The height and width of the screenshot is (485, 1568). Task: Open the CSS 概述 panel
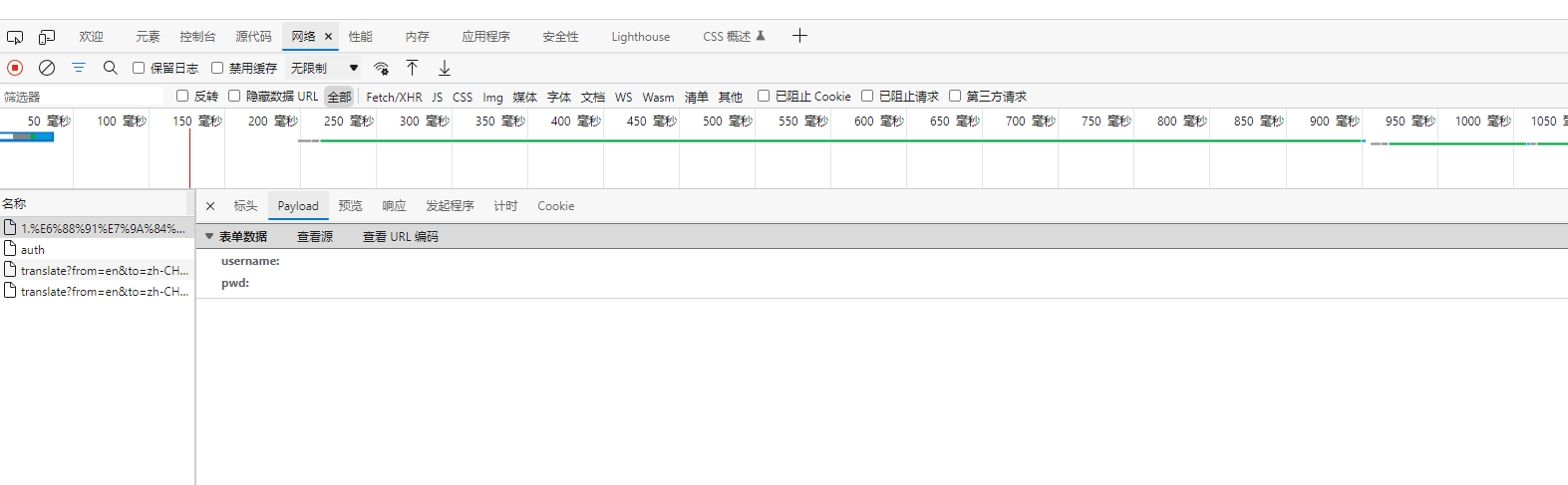click(727, 37)
